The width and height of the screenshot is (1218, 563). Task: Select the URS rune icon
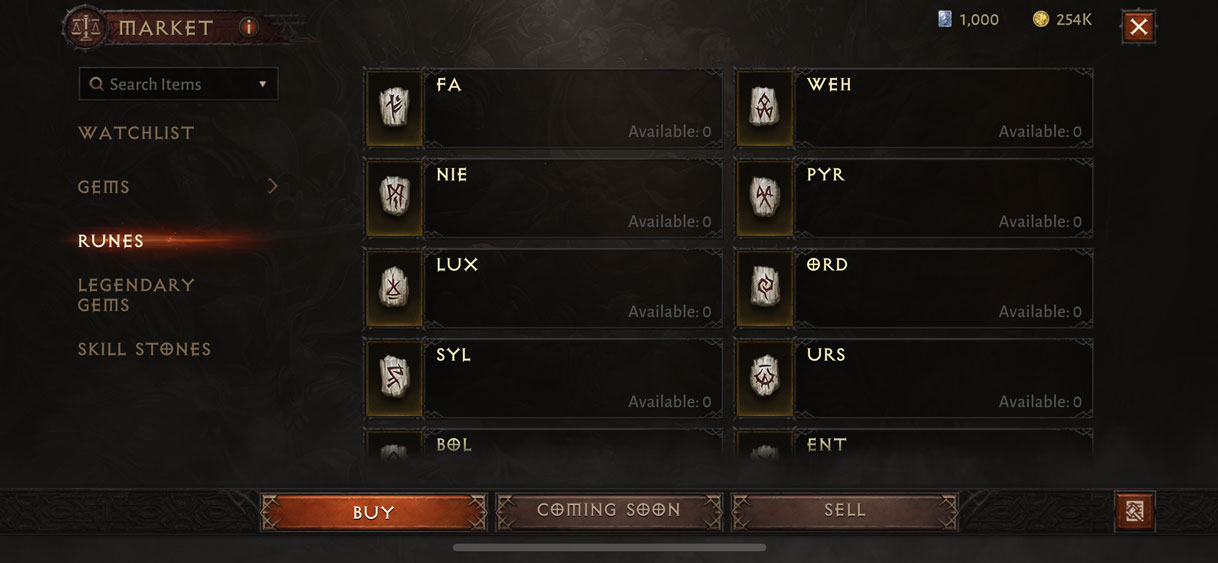tap(764, 378)
